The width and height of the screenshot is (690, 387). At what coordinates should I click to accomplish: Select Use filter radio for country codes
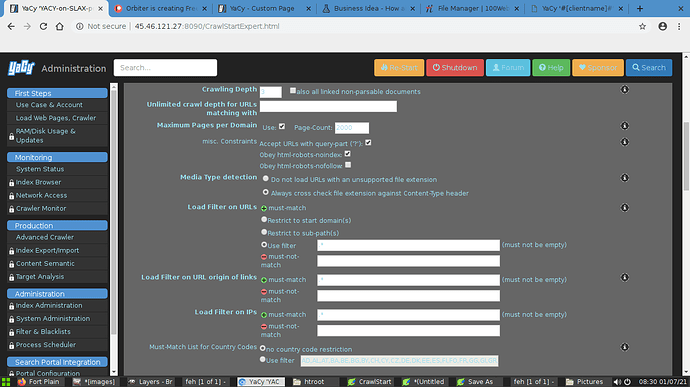(263, 360)
